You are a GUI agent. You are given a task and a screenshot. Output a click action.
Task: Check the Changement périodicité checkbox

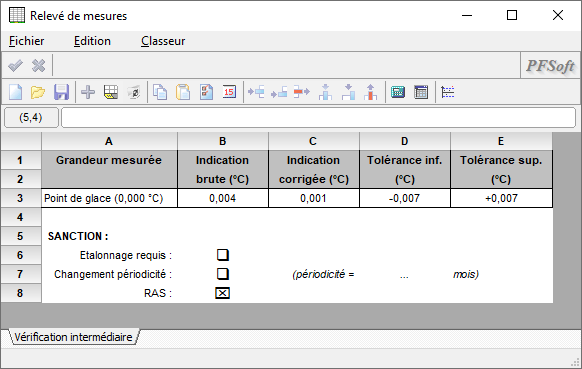[x=223, y=274]
